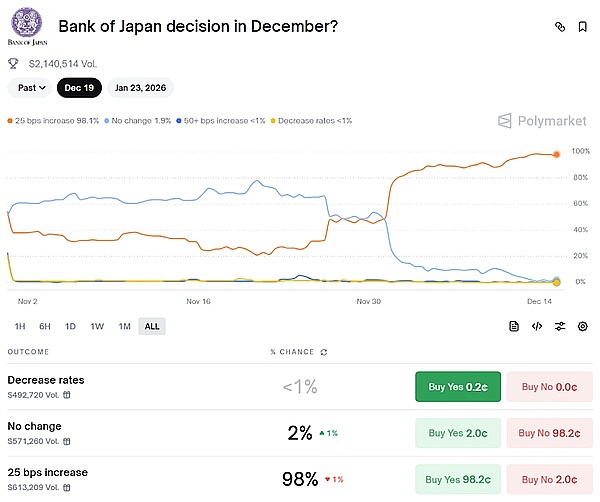Image resolution: width=600 pixels, height=502 pixels.
Task: Buy Yes on 25 bps increase
Action: tap(457, 479)
